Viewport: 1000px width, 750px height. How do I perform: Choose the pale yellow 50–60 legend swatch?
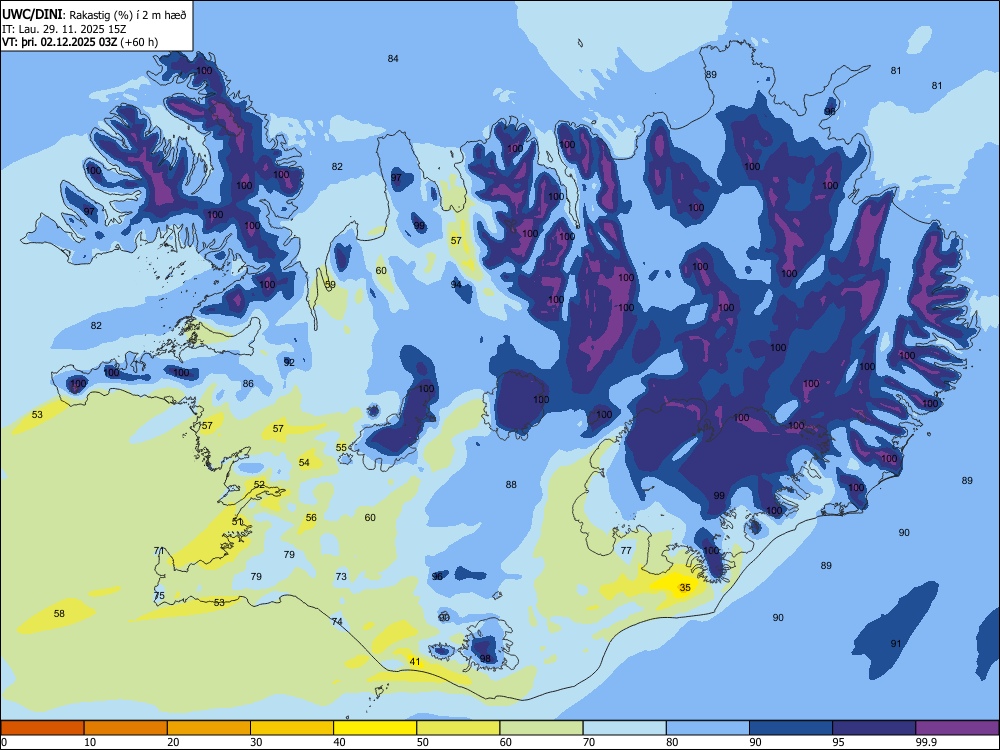(x=459, y=728)
